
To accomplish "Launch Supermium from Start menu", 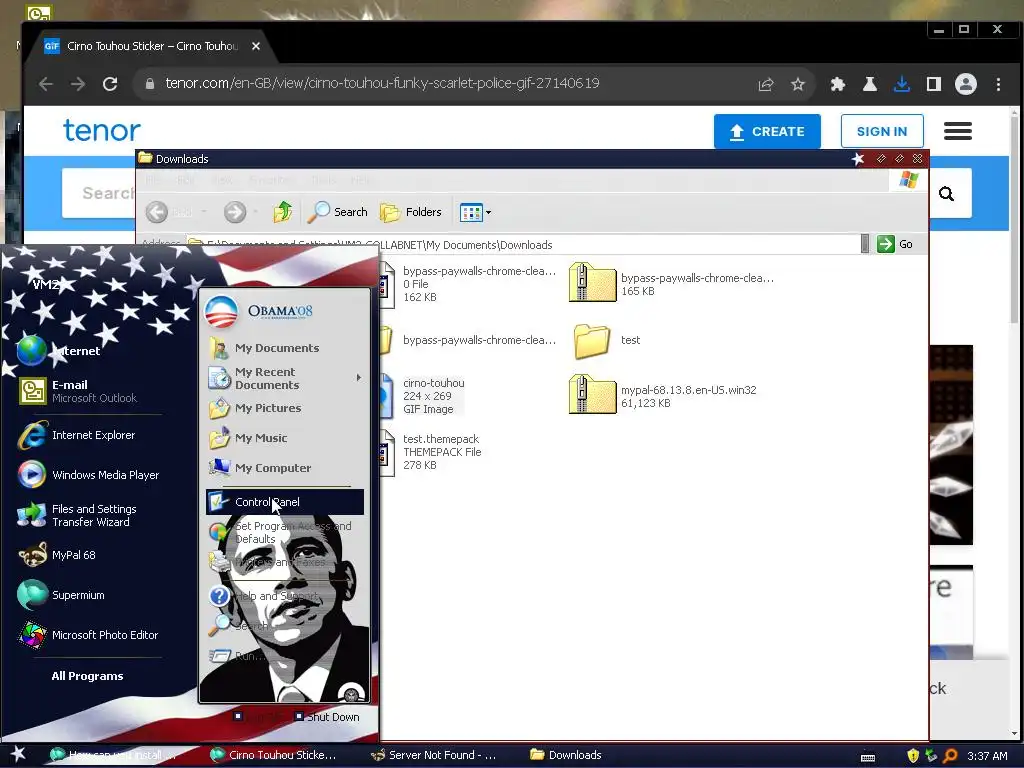I will (61, 595).
